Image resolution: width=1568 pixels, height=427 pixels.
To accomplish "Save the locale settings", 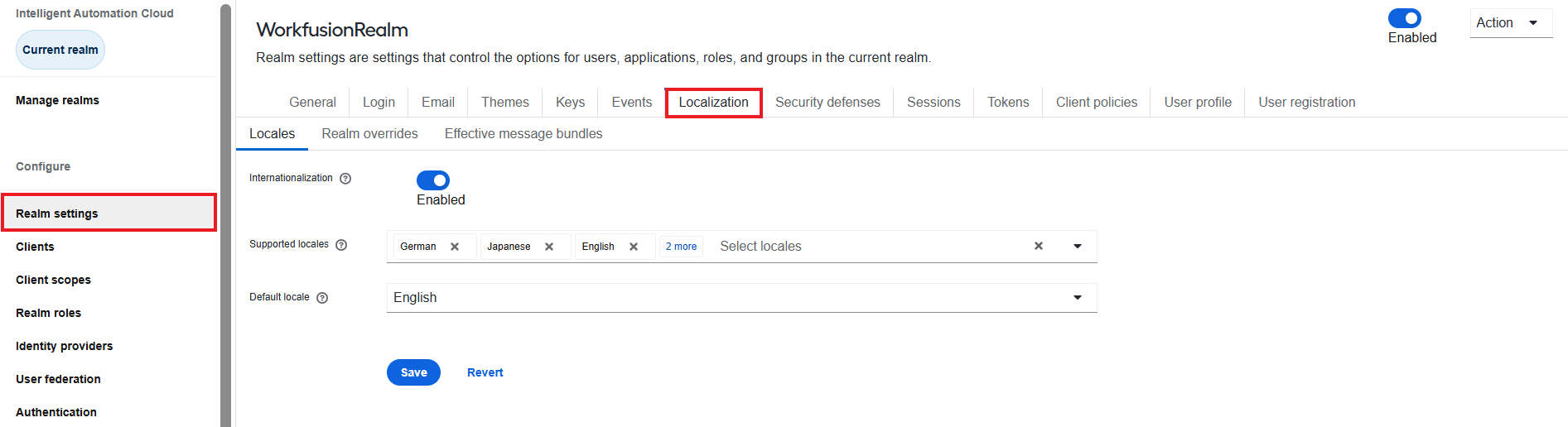I will pyautogui.click(x=413, y=372).
